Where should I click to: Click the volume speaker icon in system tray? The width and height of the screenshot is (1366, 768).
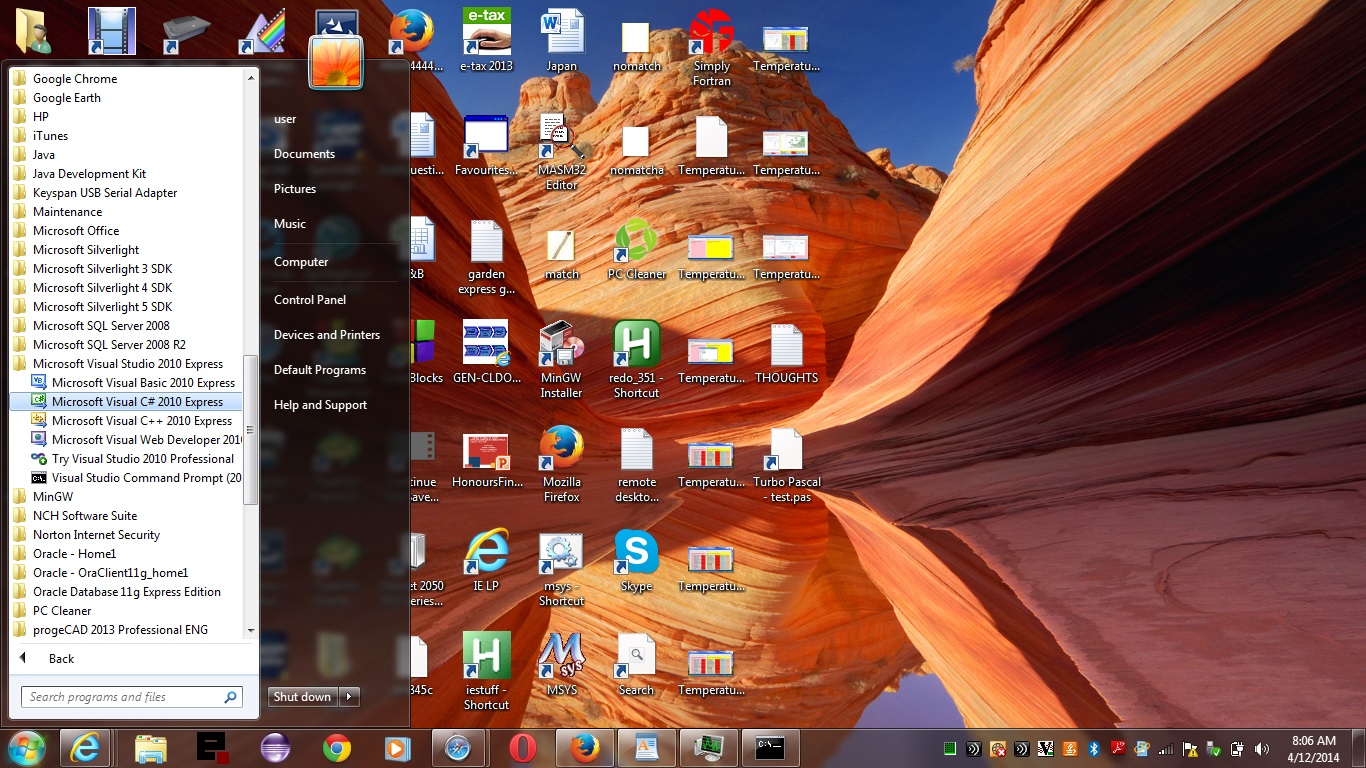pos(1261,749)
